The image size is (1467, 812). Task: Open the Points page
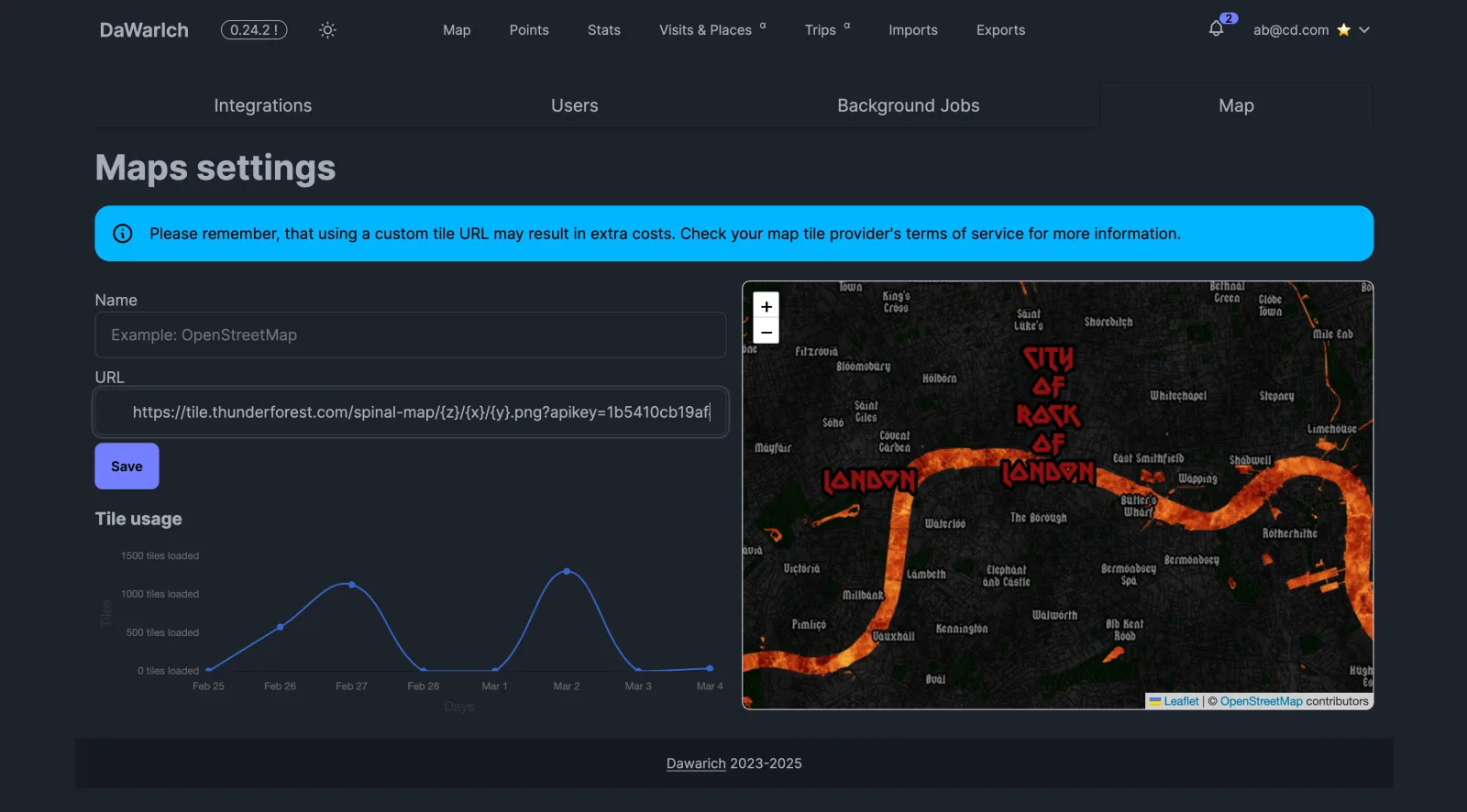[x=529, y=30]
